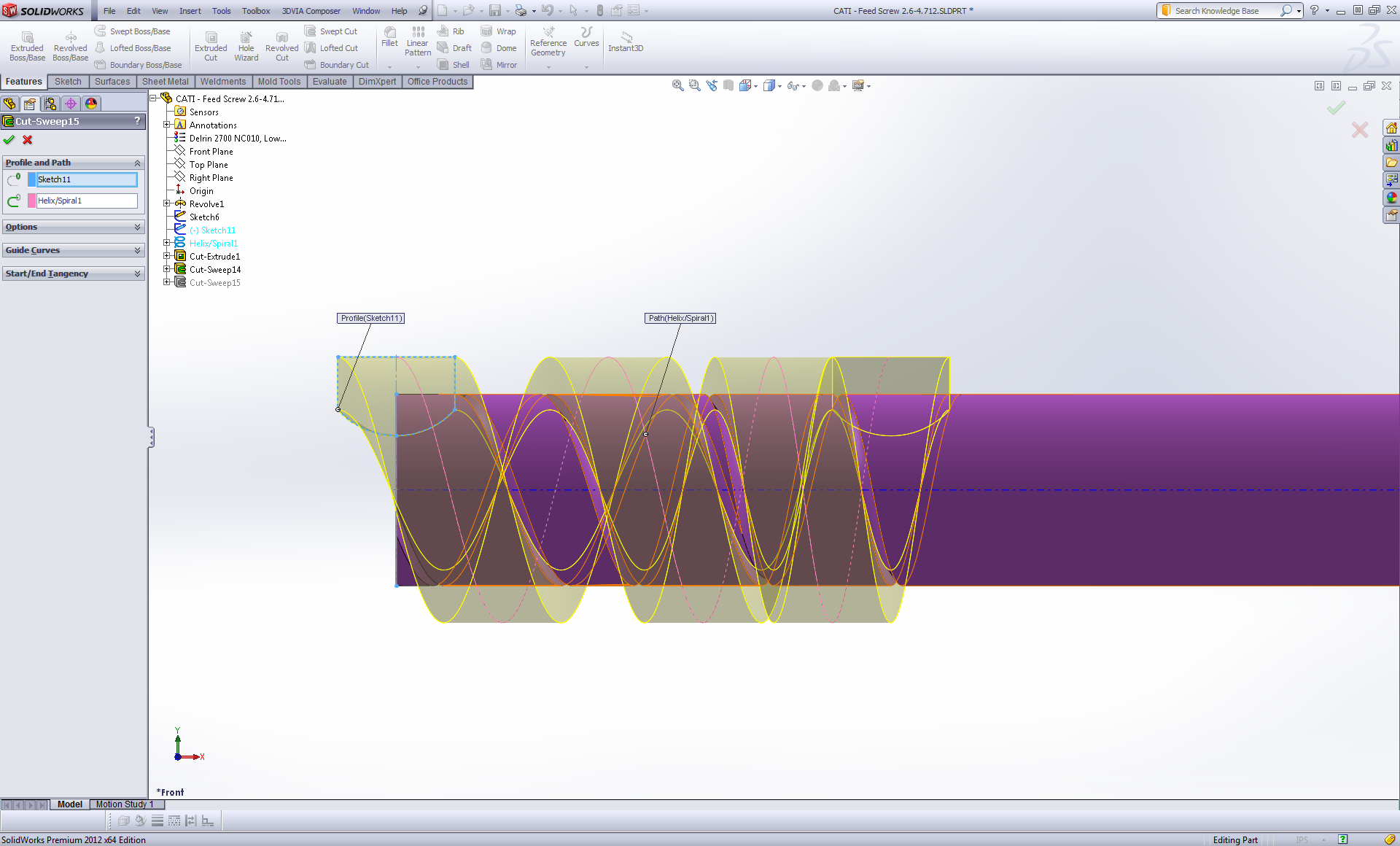The height and width of the screenshot is (846, 1400).
Task: Print the current document
Action: point(521,10)
